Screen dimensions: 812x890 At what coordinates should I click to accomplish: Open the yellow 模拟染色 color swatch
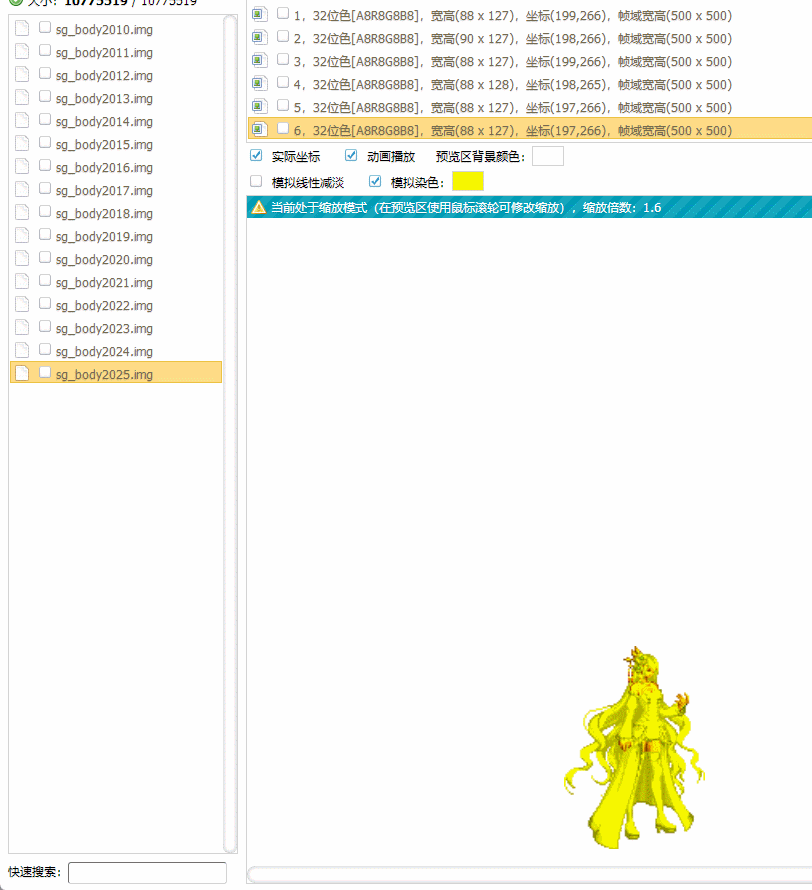pyautogui.click(x=468, y=181)
